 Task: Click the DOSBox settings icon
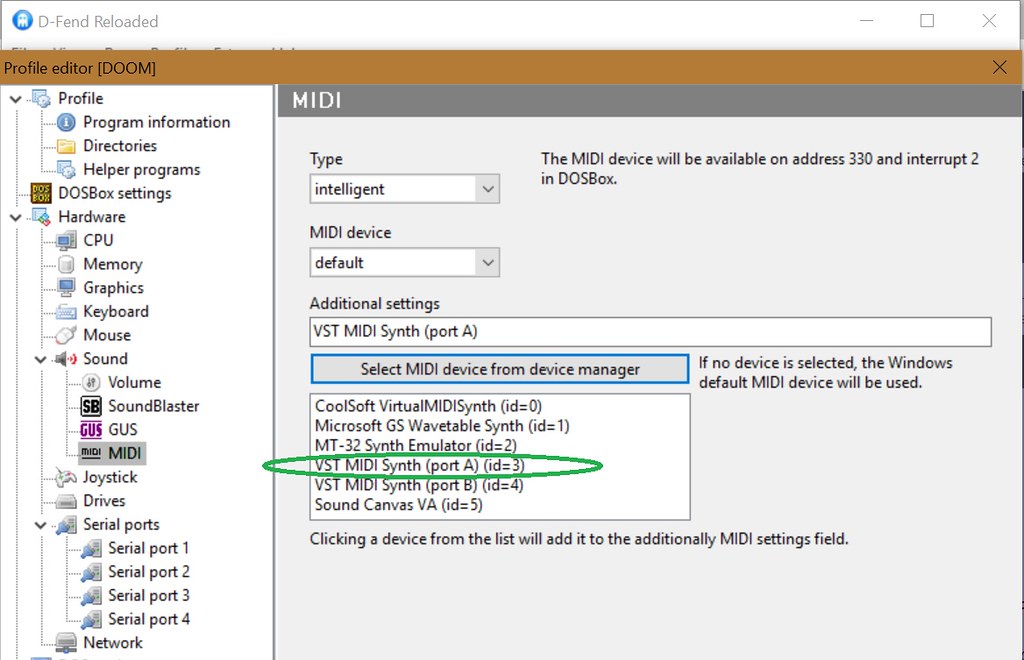pos(41,193)
